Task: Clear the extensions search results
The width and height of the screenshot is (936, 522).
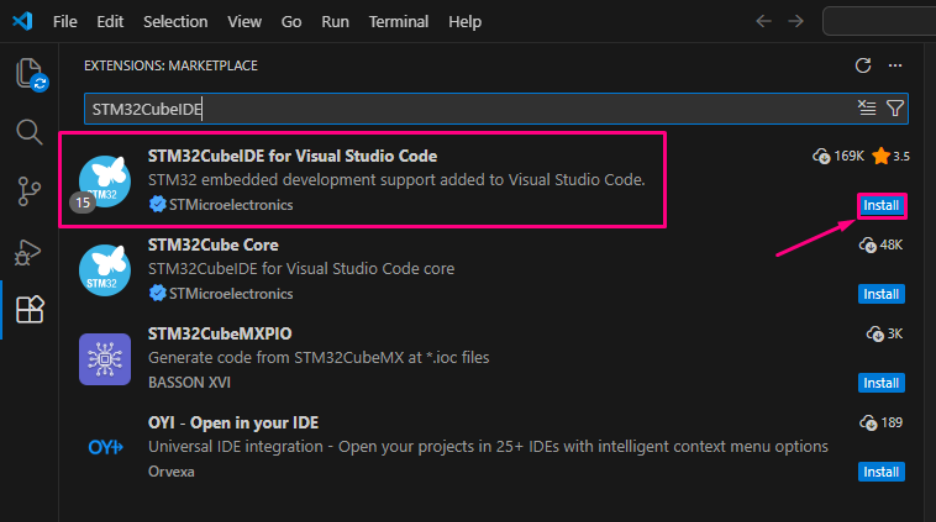Action: pos(867,108)
